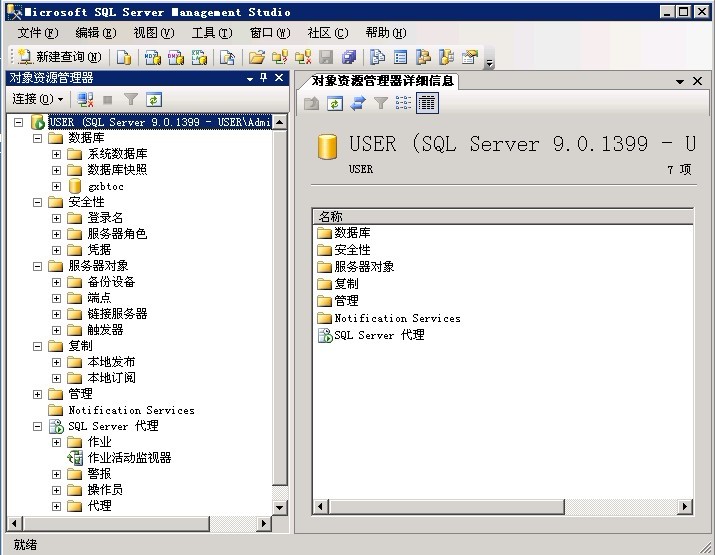Open the 窗口 menu
The height and width of the screenshot is (555, 715).
(270, 33)
